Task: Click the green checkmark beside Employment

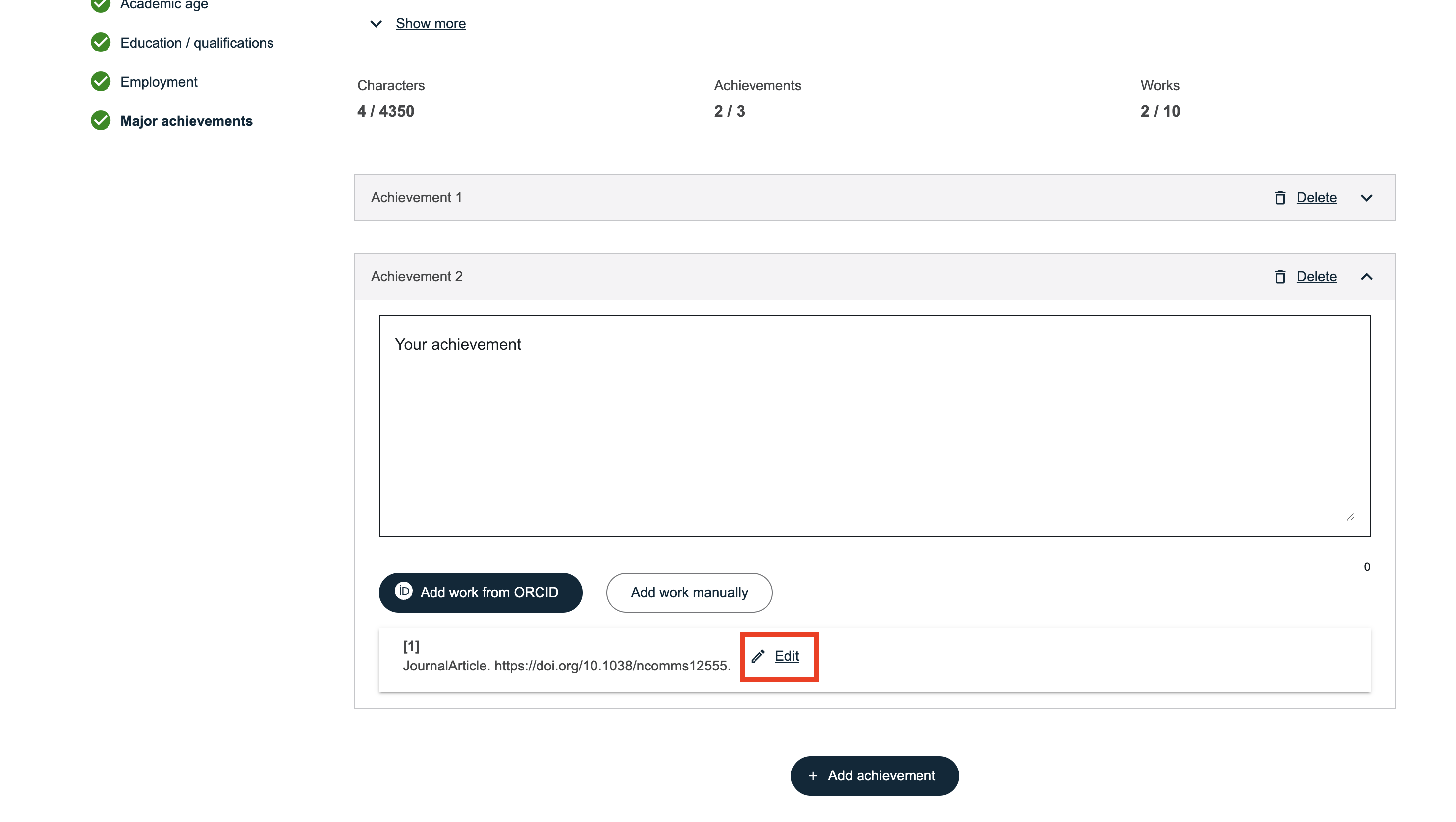Action: tap(101, 82)
